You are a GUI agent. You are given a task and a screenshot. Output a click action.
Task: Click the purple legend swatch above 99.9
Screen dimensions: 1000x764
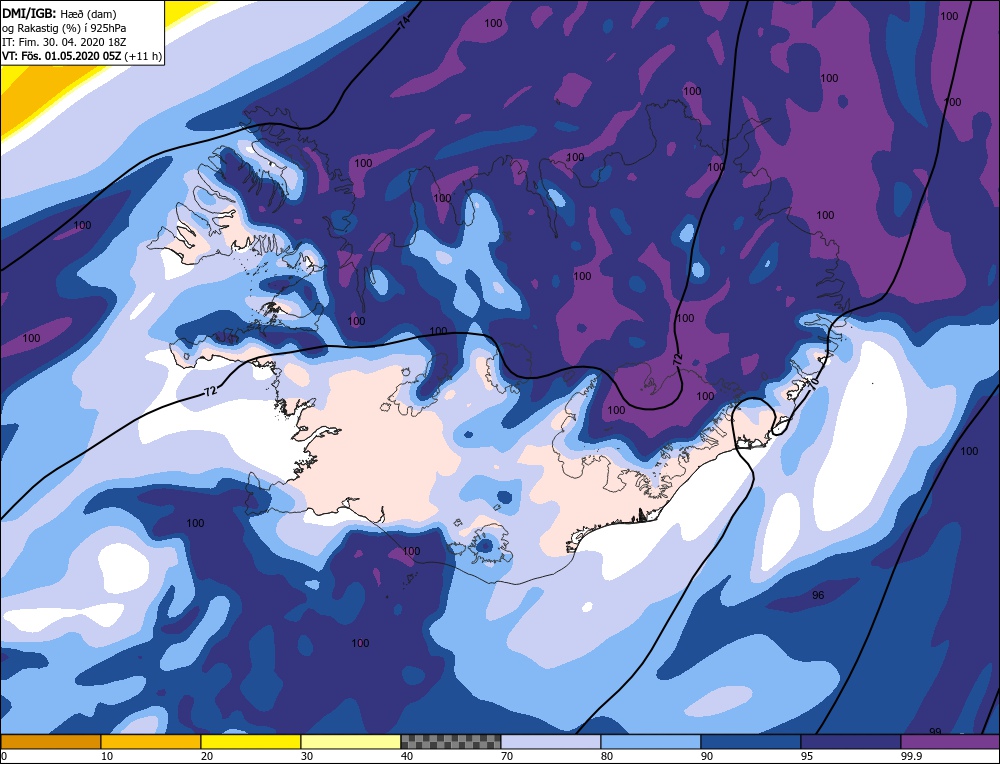[950, 741]
